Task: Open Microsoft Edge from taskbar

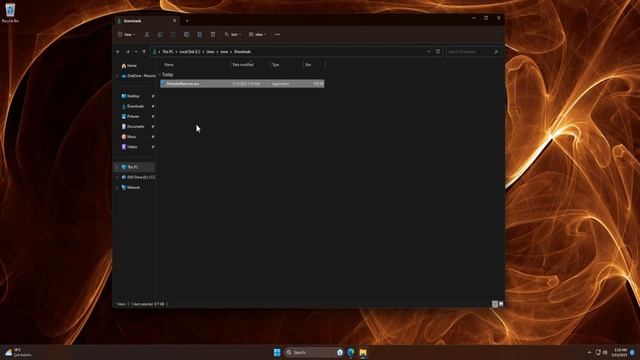Action: click(351, 352)
